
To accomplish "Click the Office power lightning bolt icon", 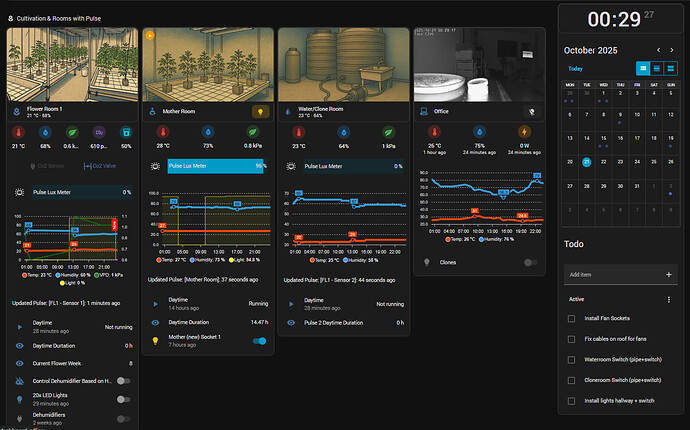I will (524, 131).
